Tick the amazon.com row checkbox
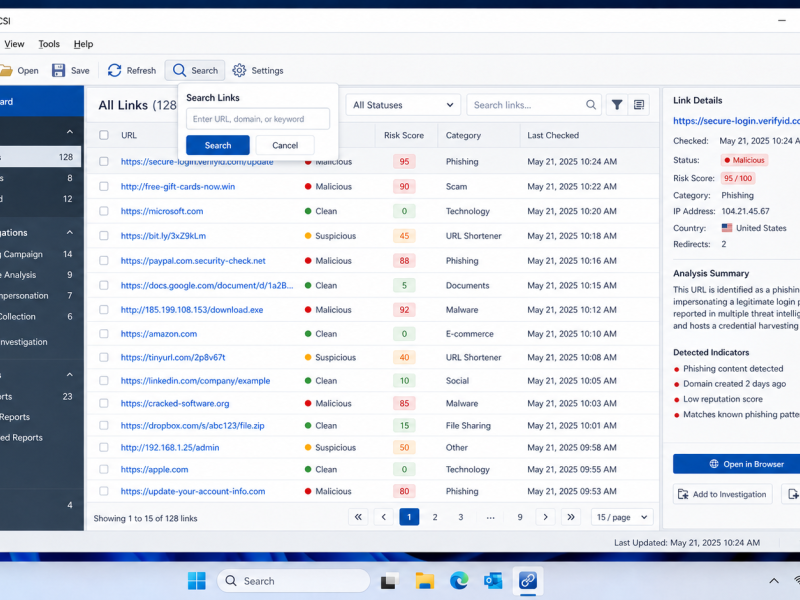Image resolution: width=800 pixels, height=600 pixels. point(104,334)
